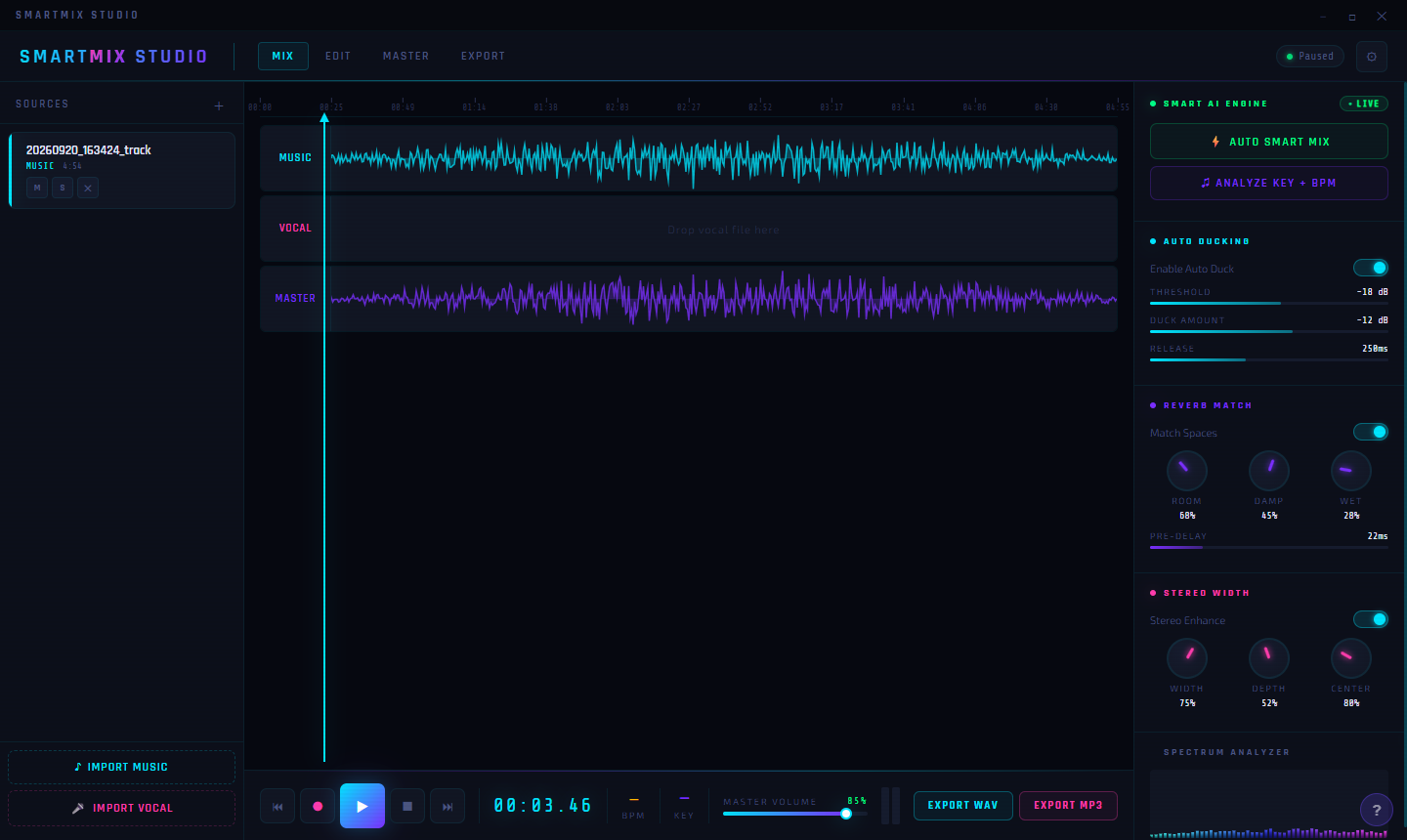Image resolution: width=1407 pixels, height=840 pixels.
Task: Start recording with the record button
Action: coord(318,807)
